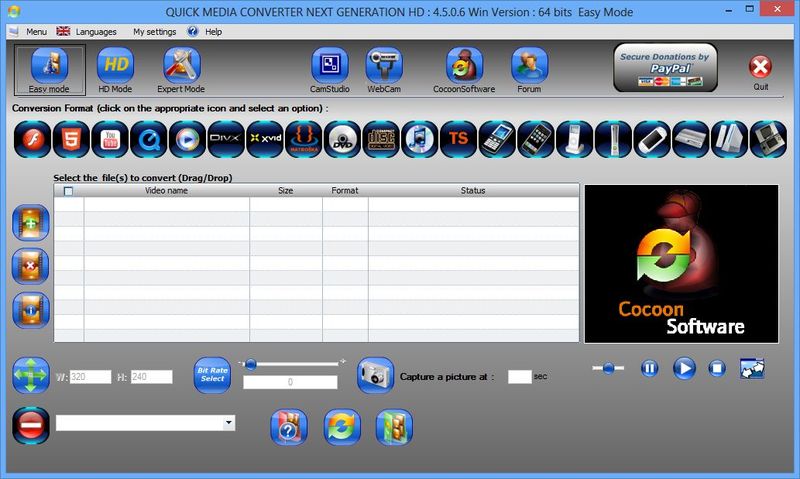Quit the application with the red X
This screenshot has height=479, width=800.
pos(760,67)
